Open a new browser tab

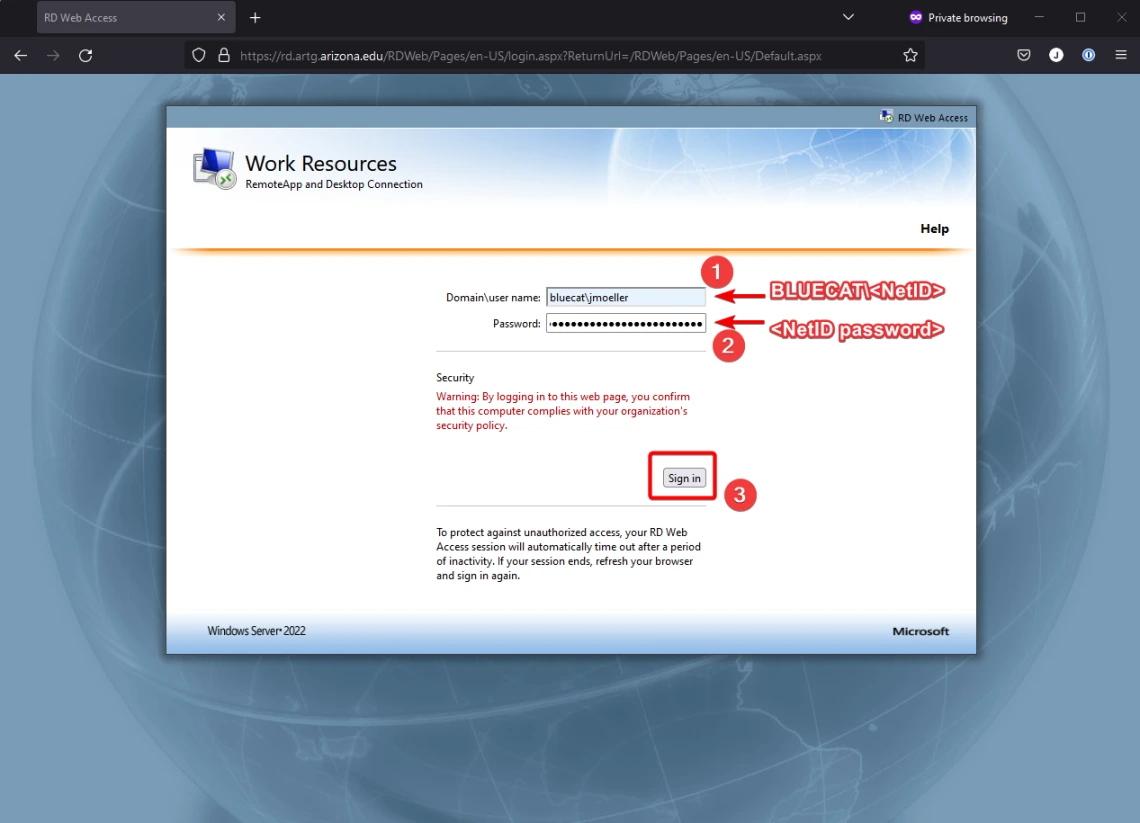pos(255,17)
